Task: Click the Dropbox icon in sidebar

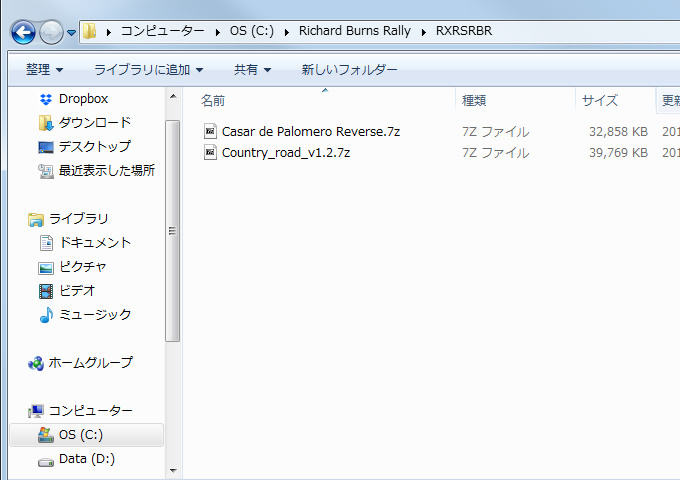Action: pyautogui.click(x=46, y=99)
